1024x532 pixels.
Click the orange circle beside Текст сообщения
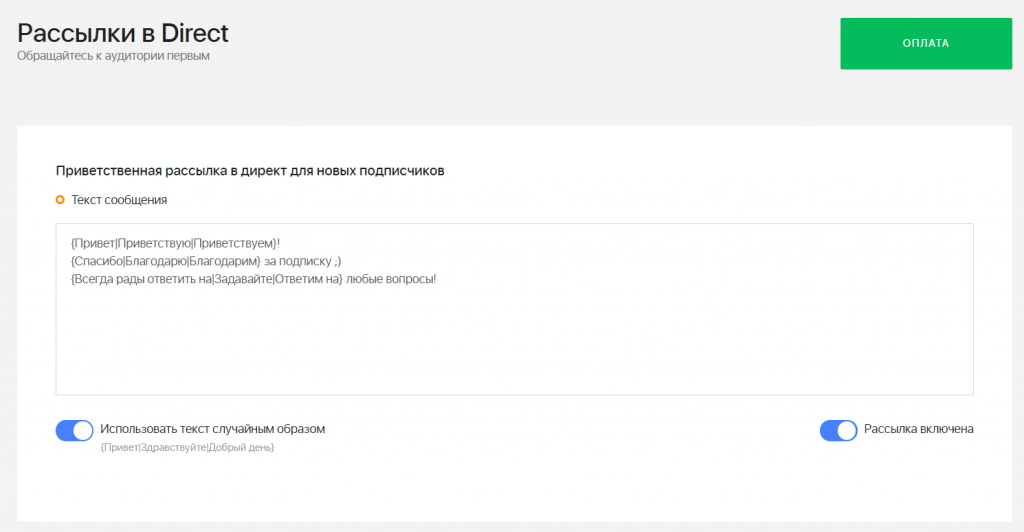pos(60,200)
